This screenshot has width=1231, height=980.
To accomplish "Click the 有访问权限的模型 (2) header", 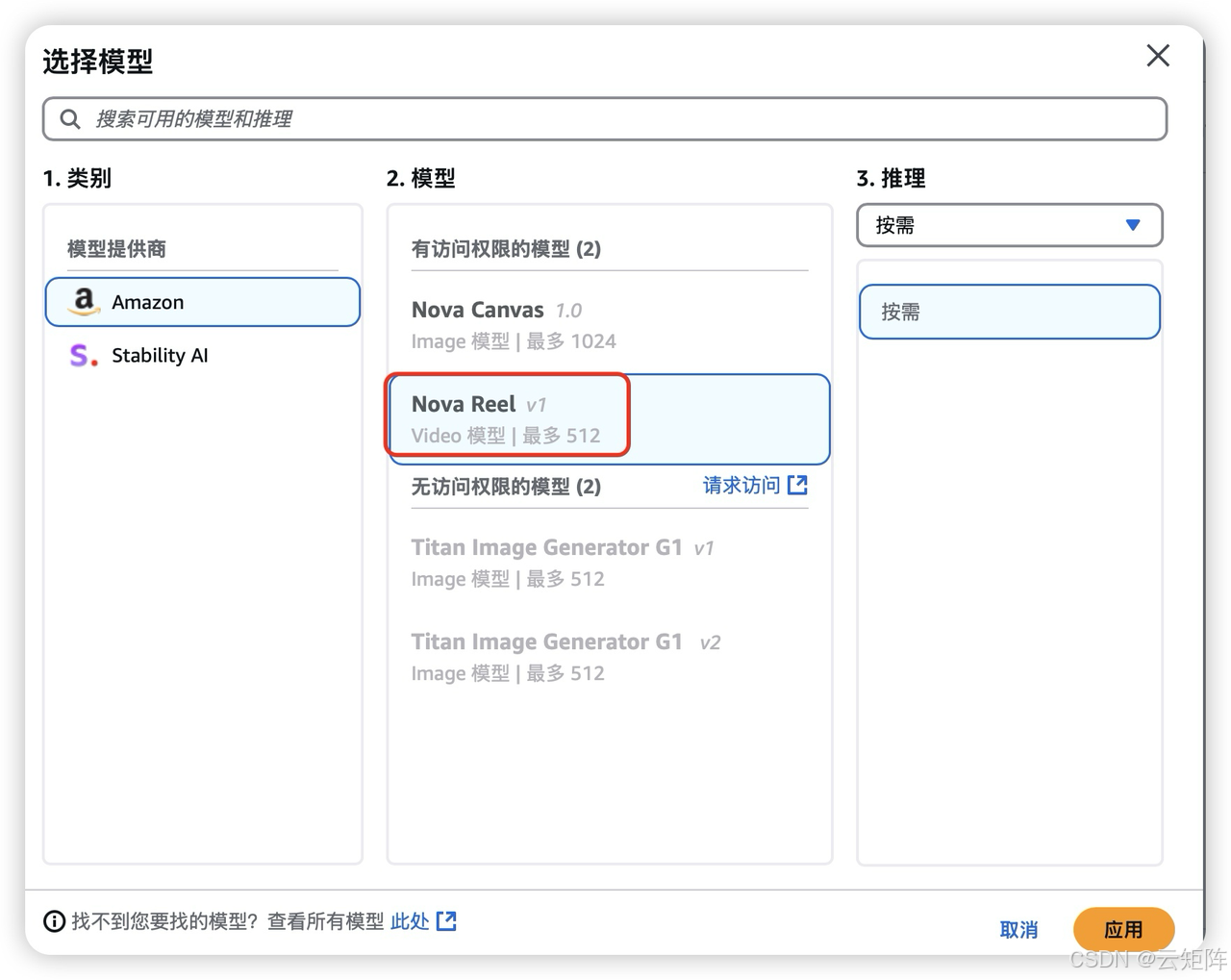I will (x=506, y=249).
